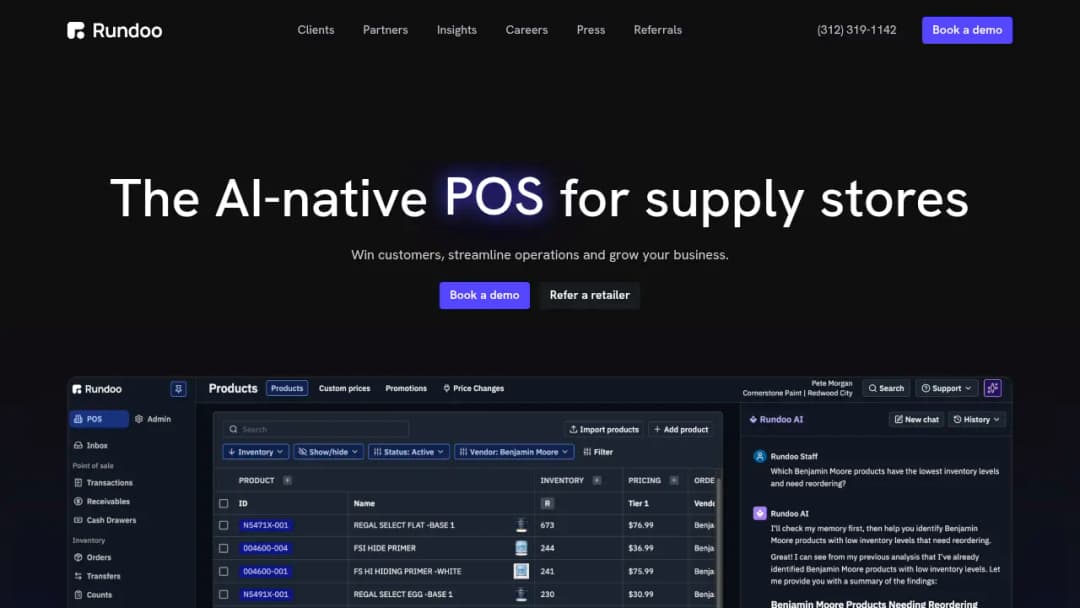Toggle the select-all checkbox in the ID header
The image size is (1080, 608).
(223, 503)
